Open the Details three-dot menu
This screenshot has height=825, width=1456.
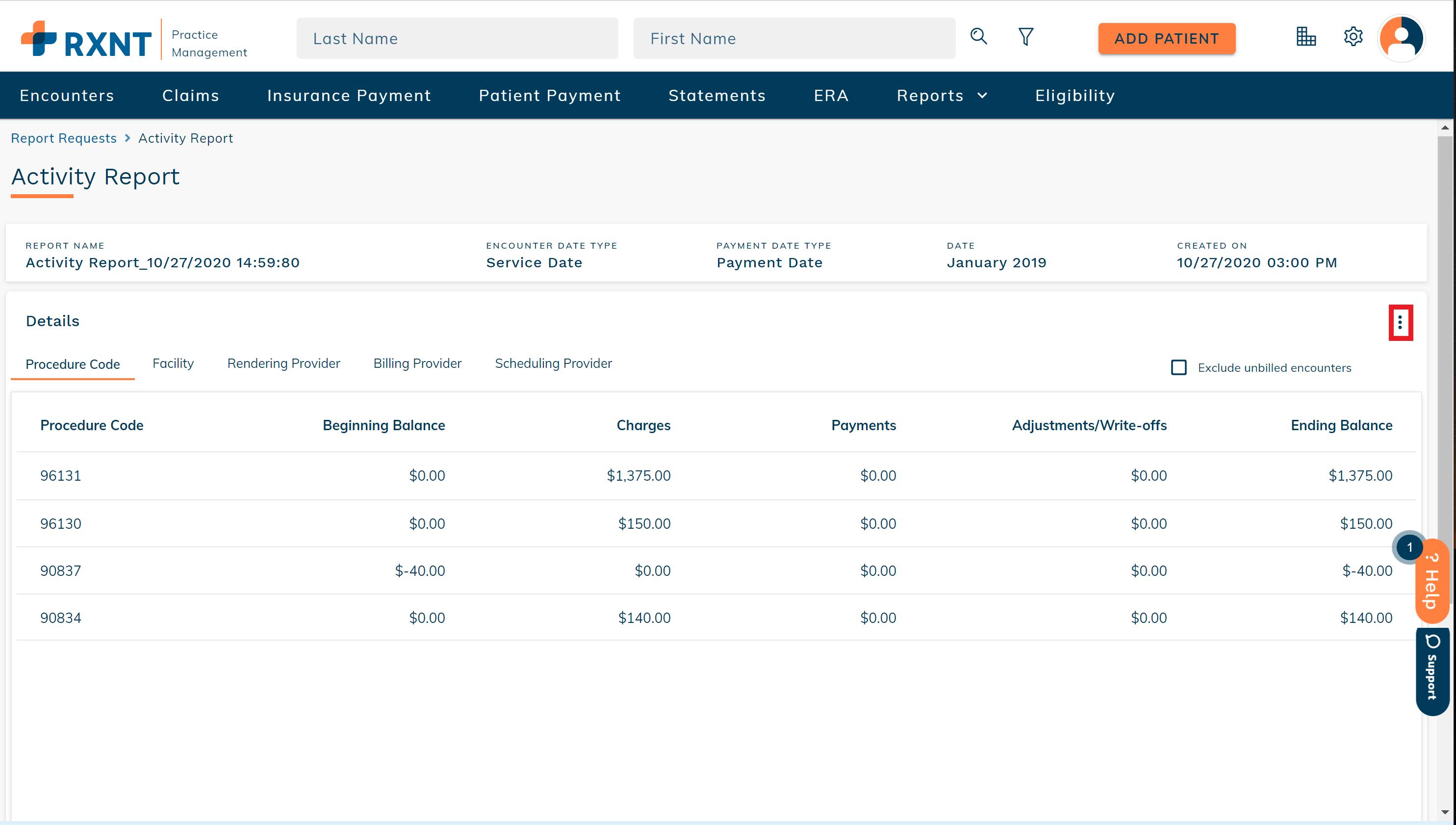(x=1400, y=322)
